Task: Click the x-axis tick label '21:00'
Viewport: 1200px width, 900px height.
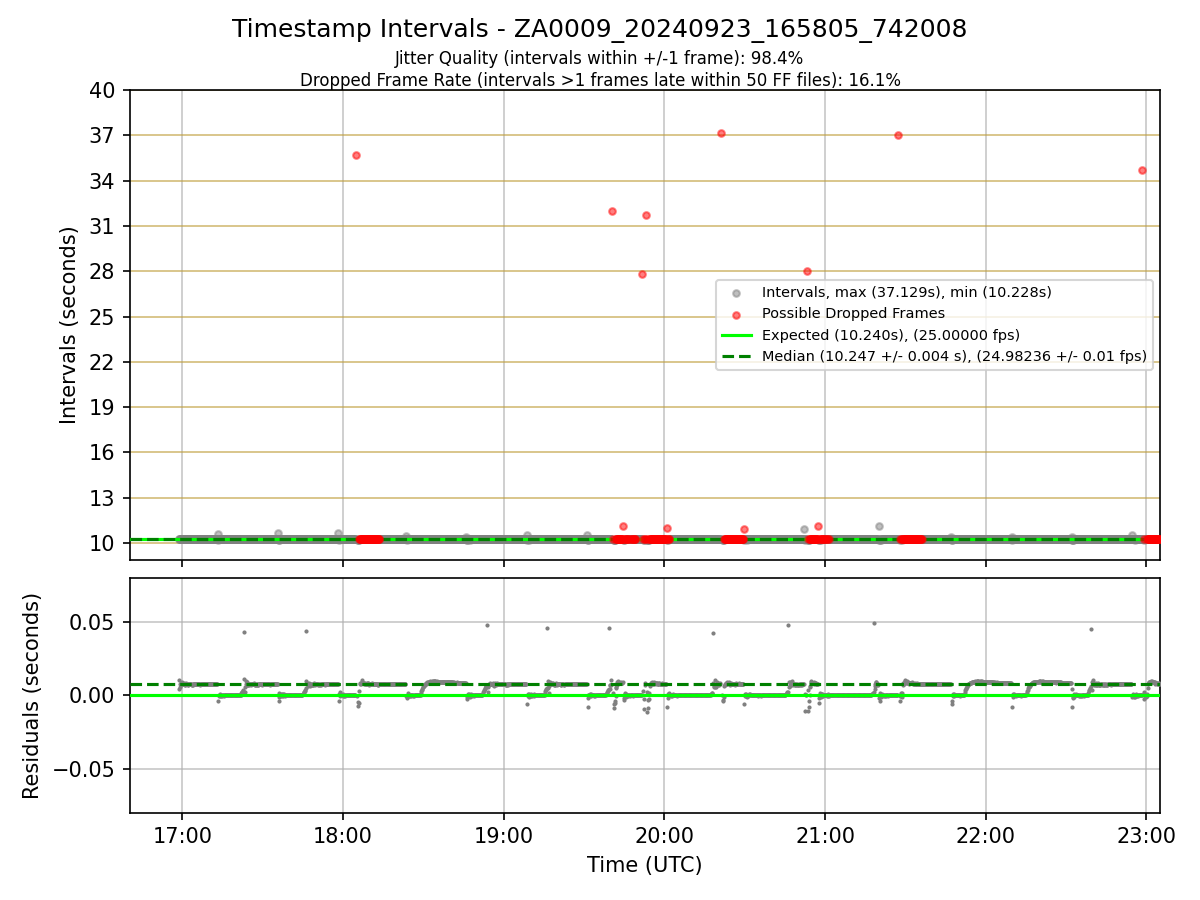Action: pyautogui.click(x=825, y=834)
